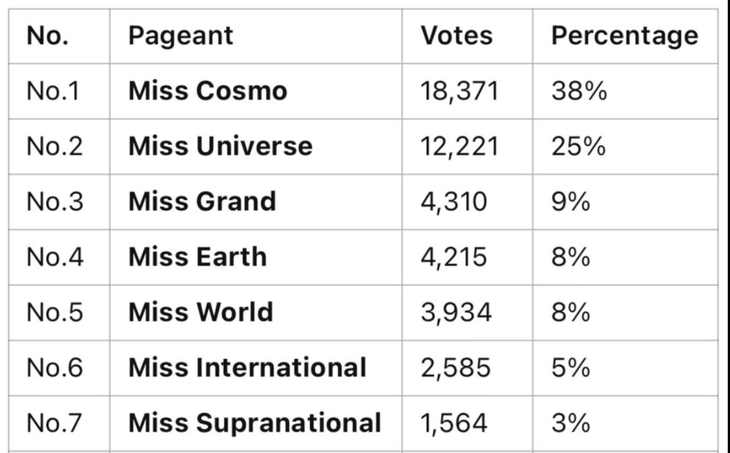Click the 2,585 votes cell
This screenshot has height=453, width=730.
coord(456,367)
